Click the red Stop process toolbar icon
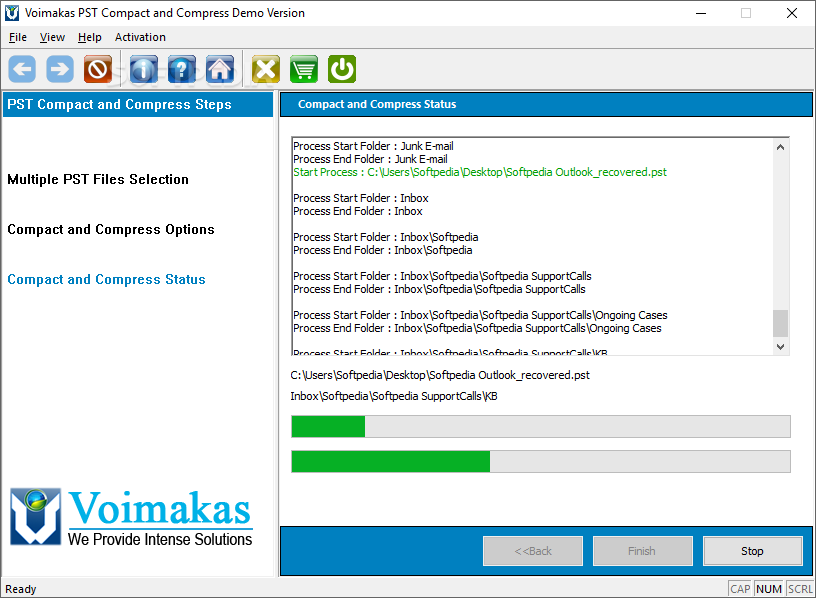The image size is (816, 598). coord(98,69)
